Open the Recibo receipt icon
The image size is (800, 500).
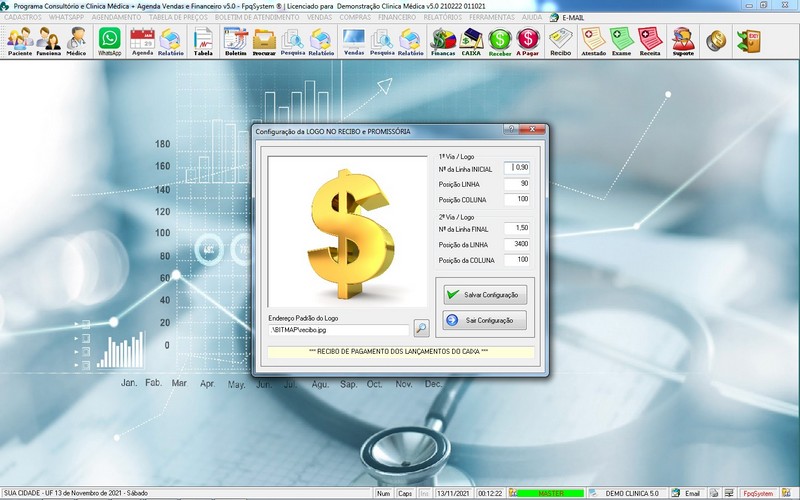point(560,41)
